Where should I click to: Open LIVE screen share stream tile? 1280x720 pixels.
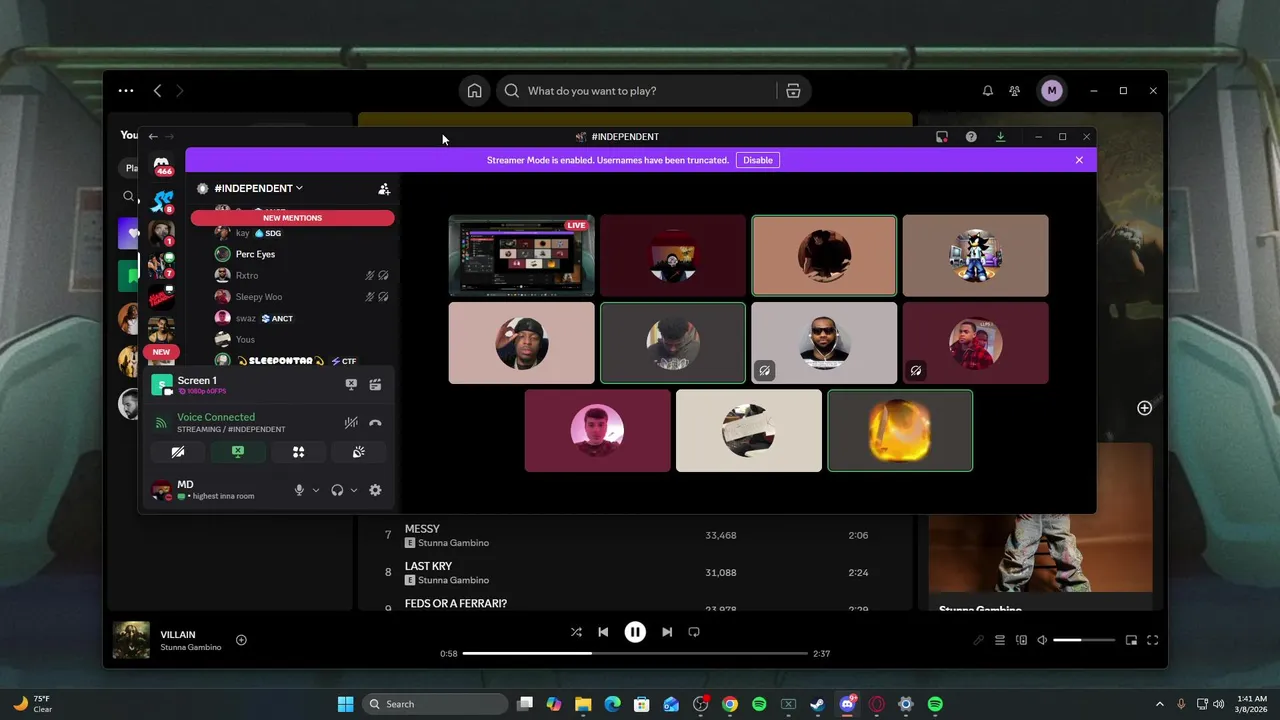(521, 256)
